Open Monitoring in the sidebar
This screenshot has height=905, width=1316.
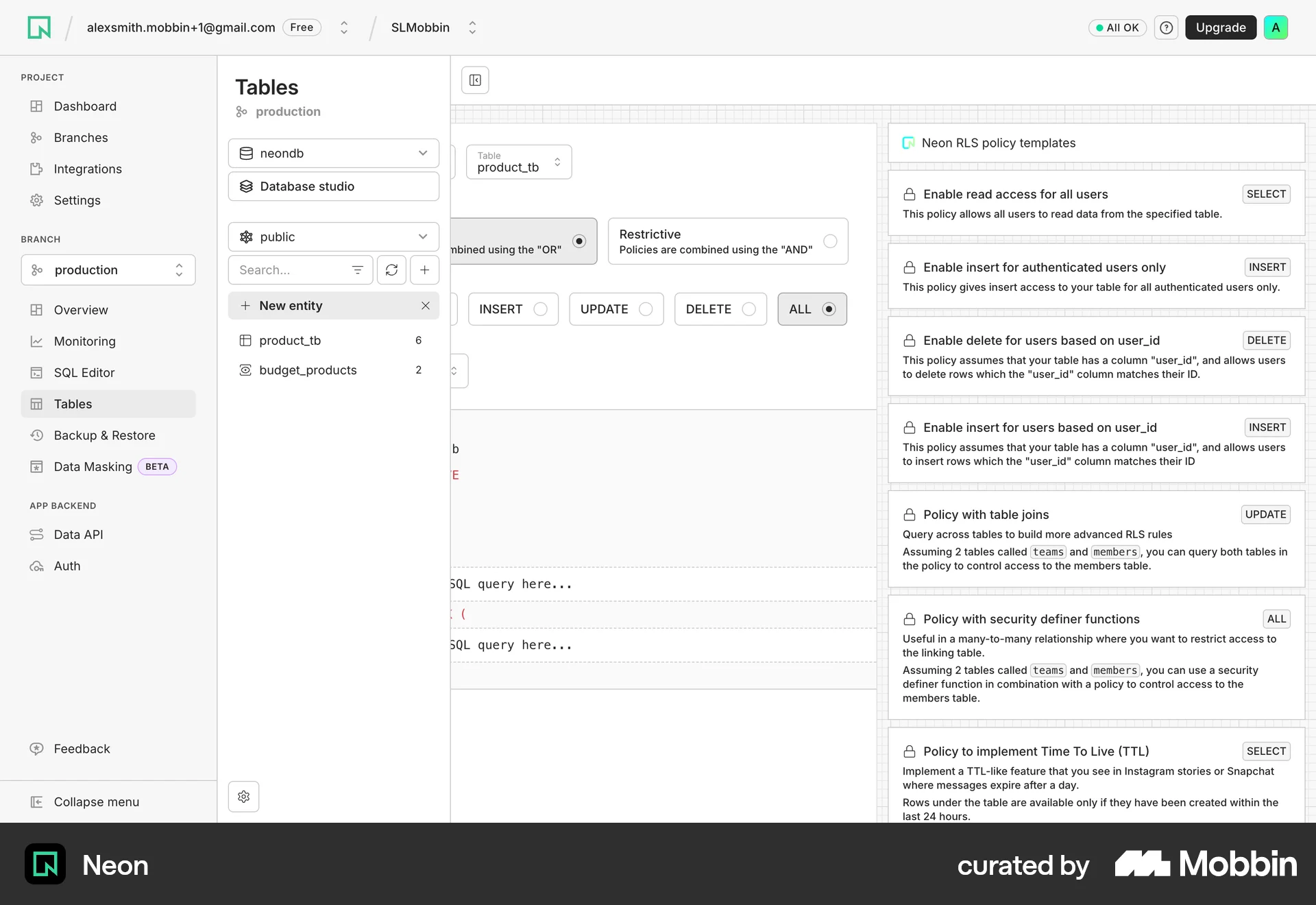pos(108,341)
